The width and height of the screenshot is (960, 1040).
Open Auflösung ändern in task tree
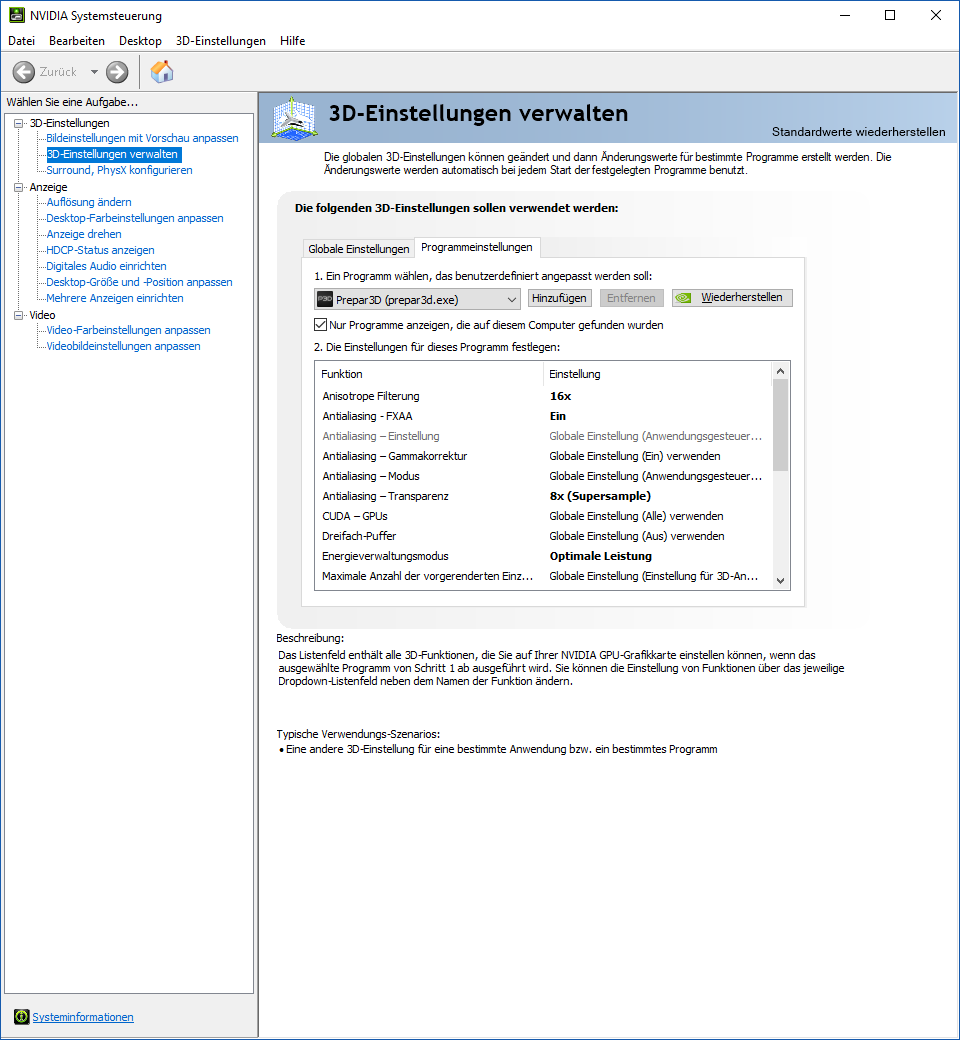[x=89, y=202]
